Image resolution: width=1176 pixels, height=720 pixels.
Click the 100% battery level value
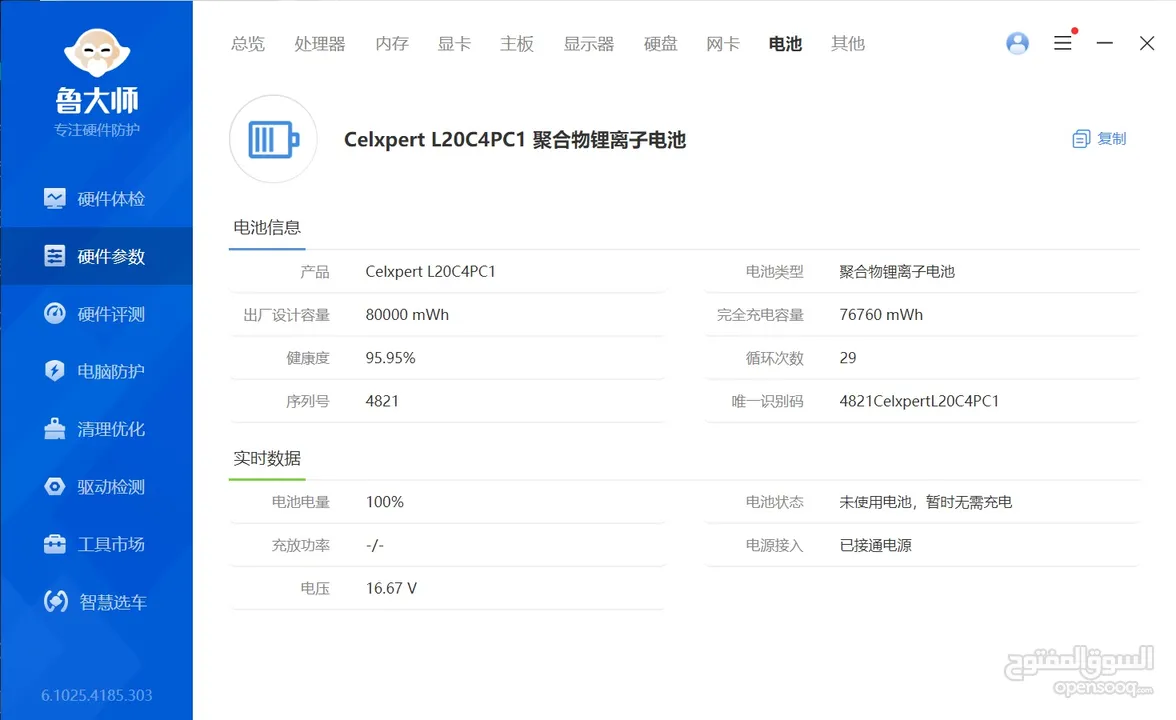pos(385,502)
